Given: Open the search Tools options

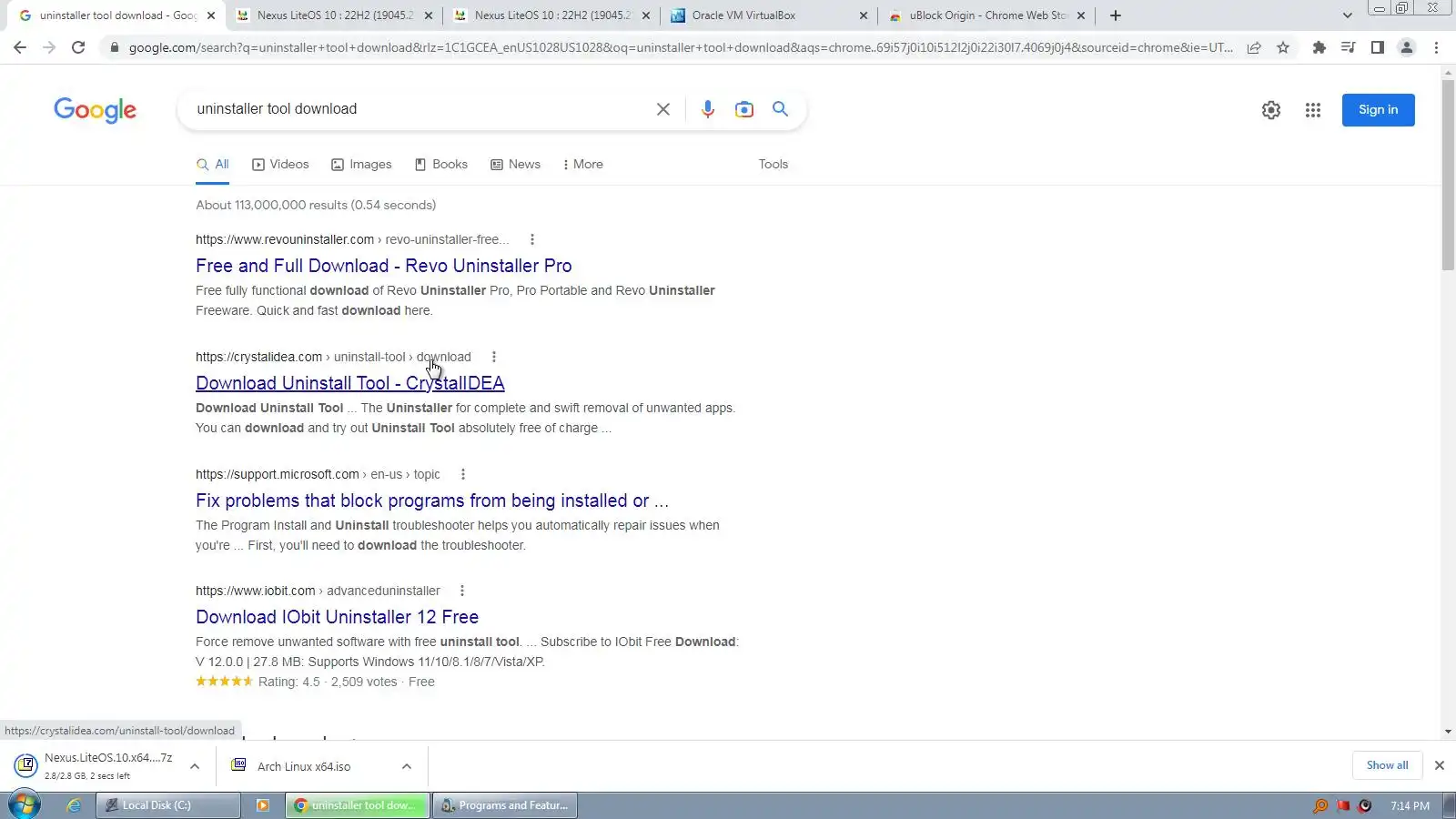Looking at the screenshot, I should click(x=773, y=165).
